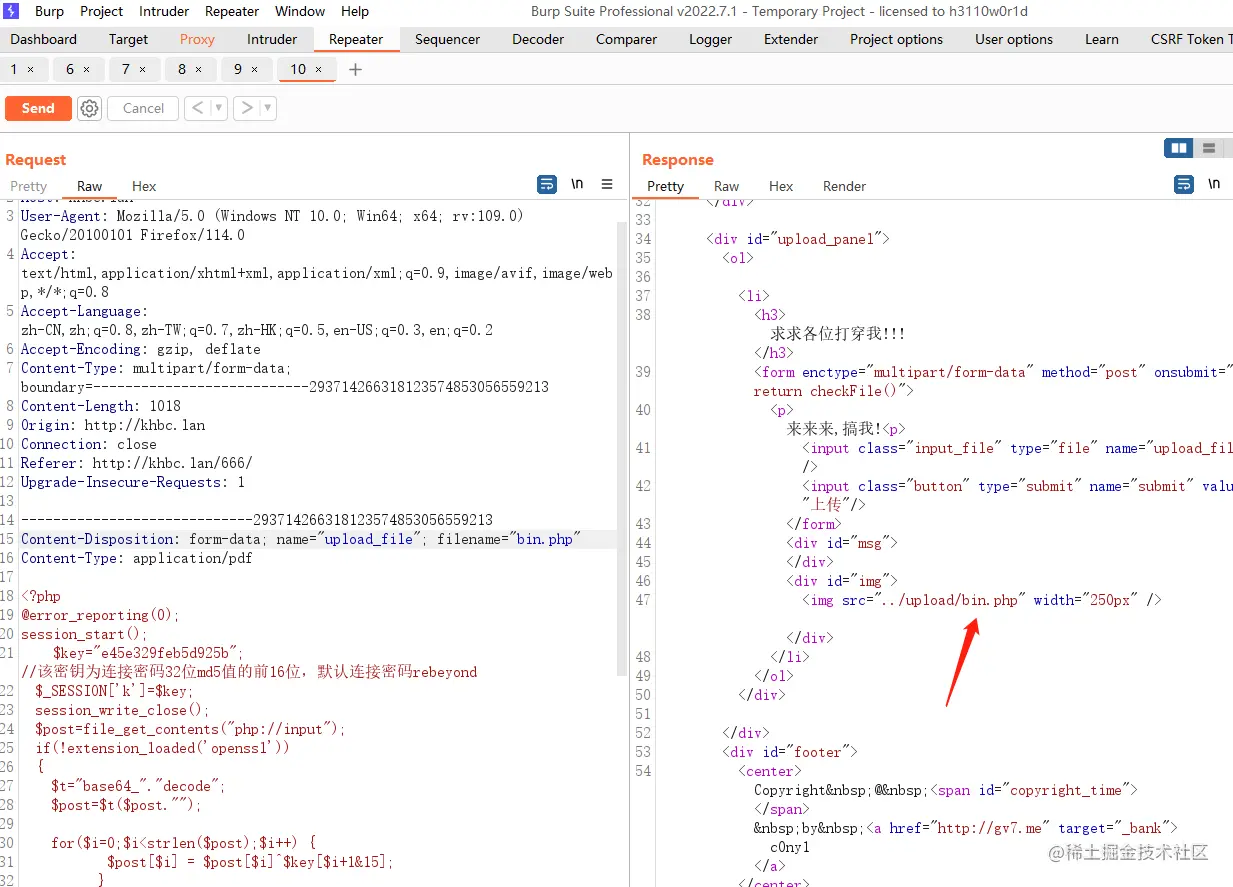Show Response in Pretty view
The width and height of the screenshot is (1233, 887).
666,186
